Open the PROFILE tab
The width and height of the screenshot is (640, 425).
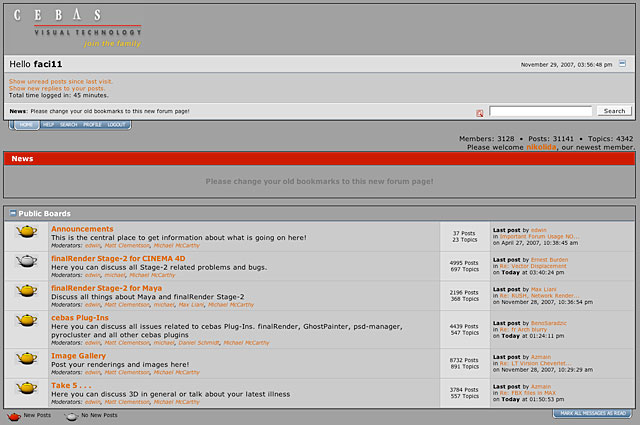92,125
